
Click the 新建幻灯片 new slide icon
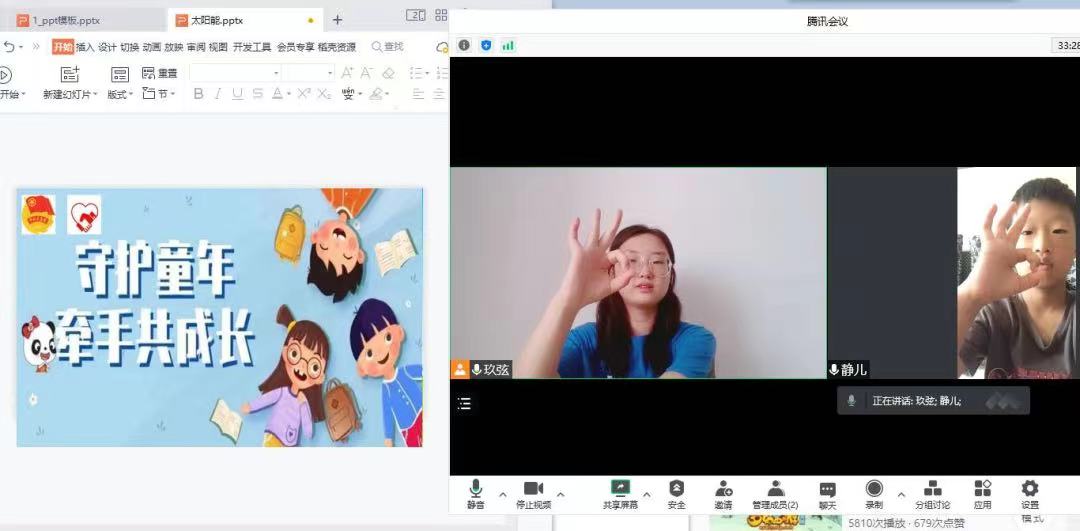70,74
